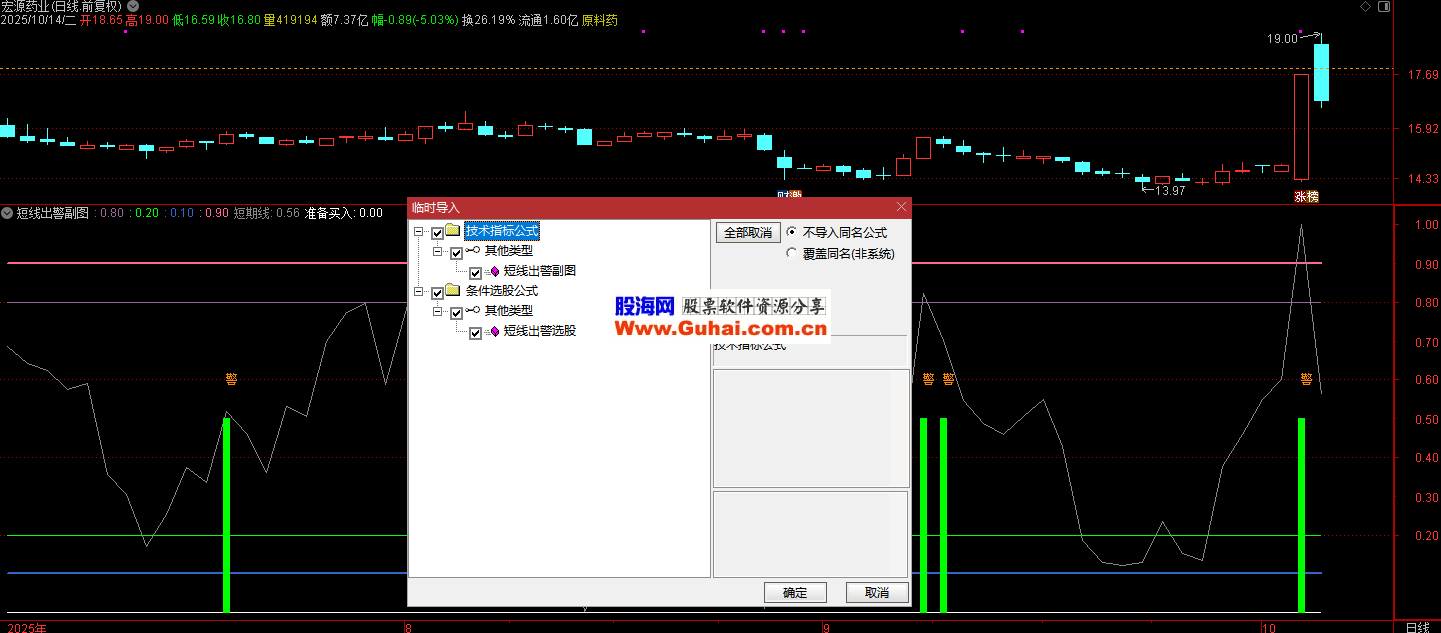Uncheck the 技术指标公式 checkbox
Screen dimensions: 1441x633
click(437, 233)
